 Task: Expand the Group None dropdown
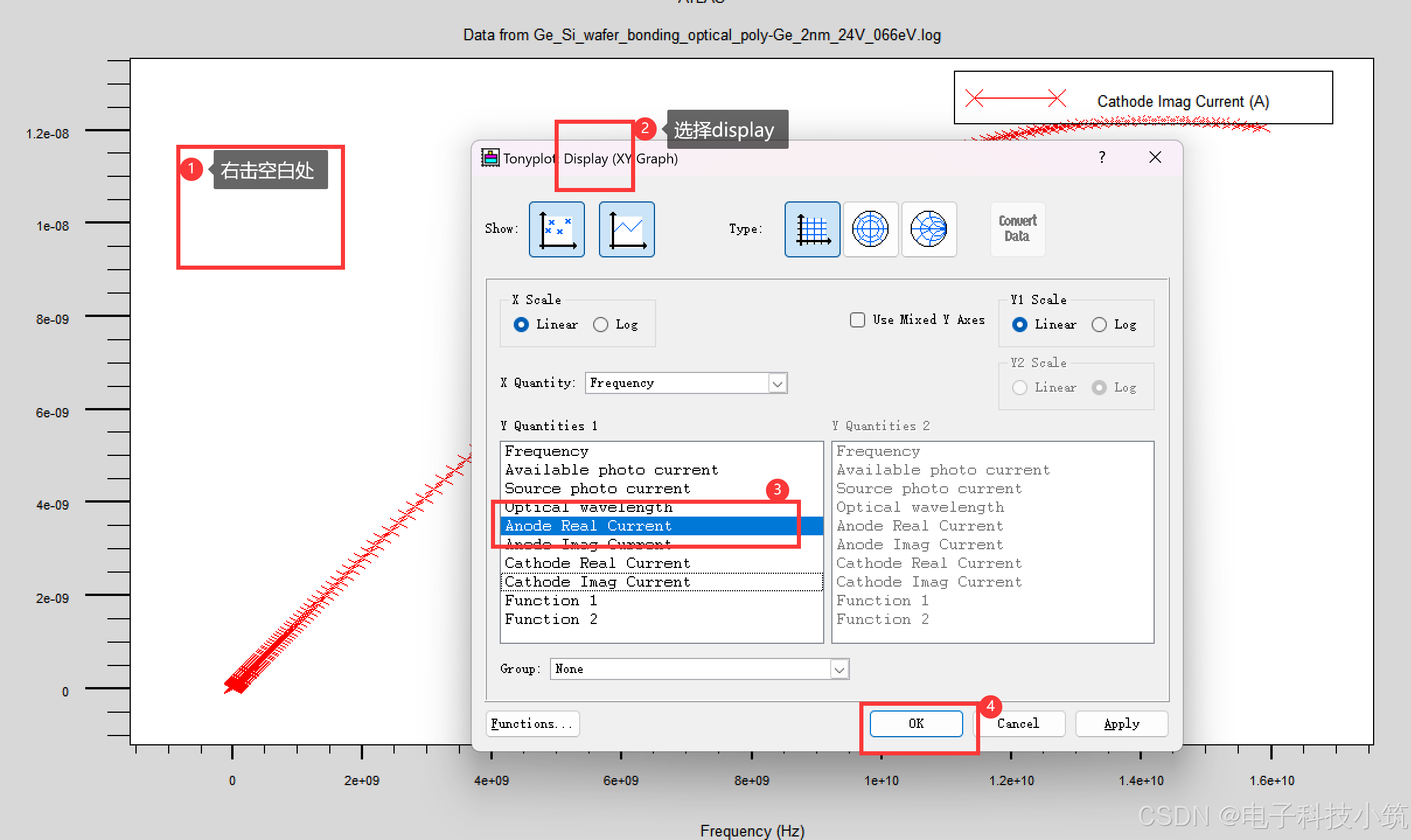coord(839,670)
